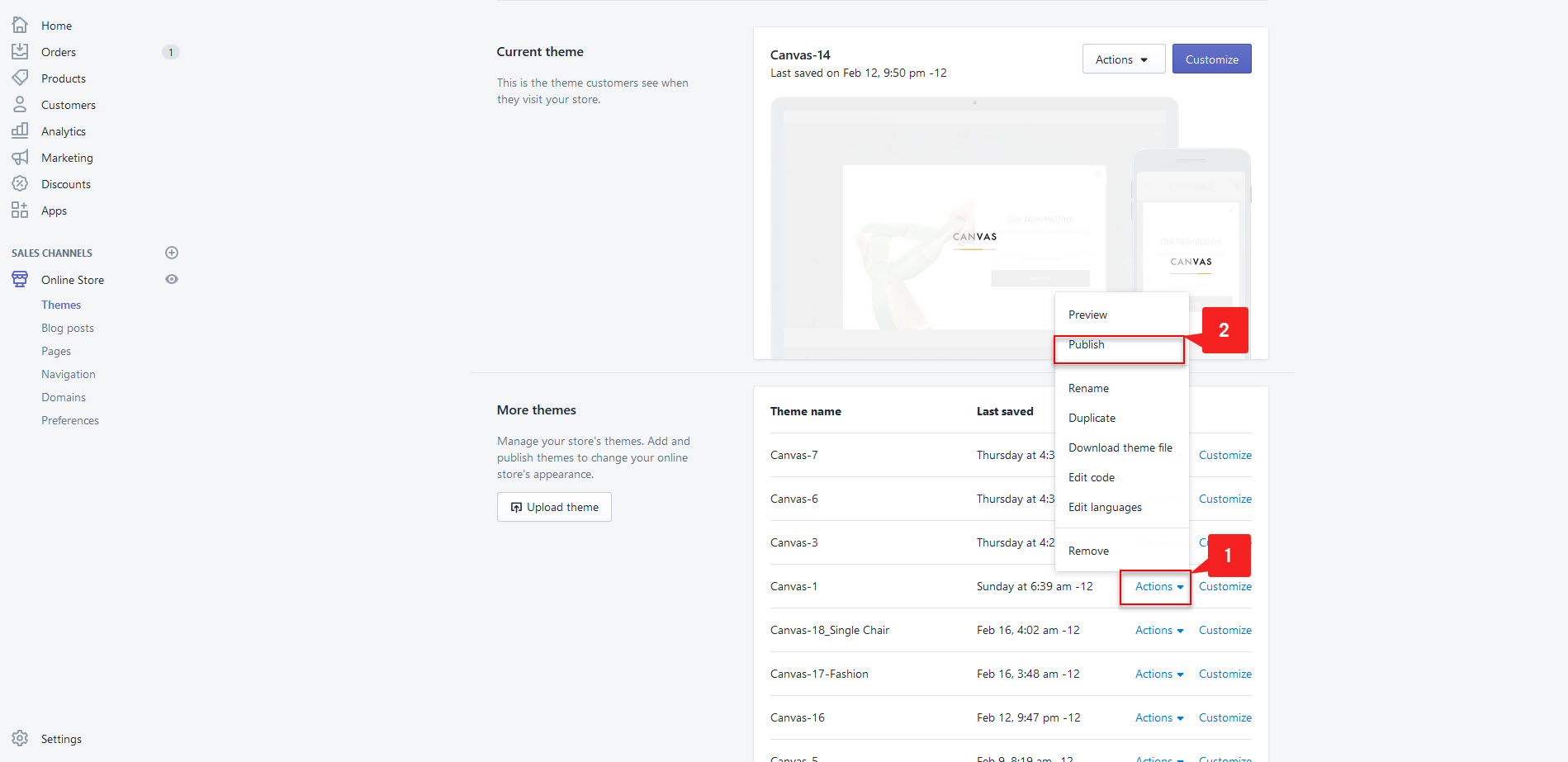Customize the current theme Canvas-14
Screen dimensions: 1568x762
tap(1211, 59)
